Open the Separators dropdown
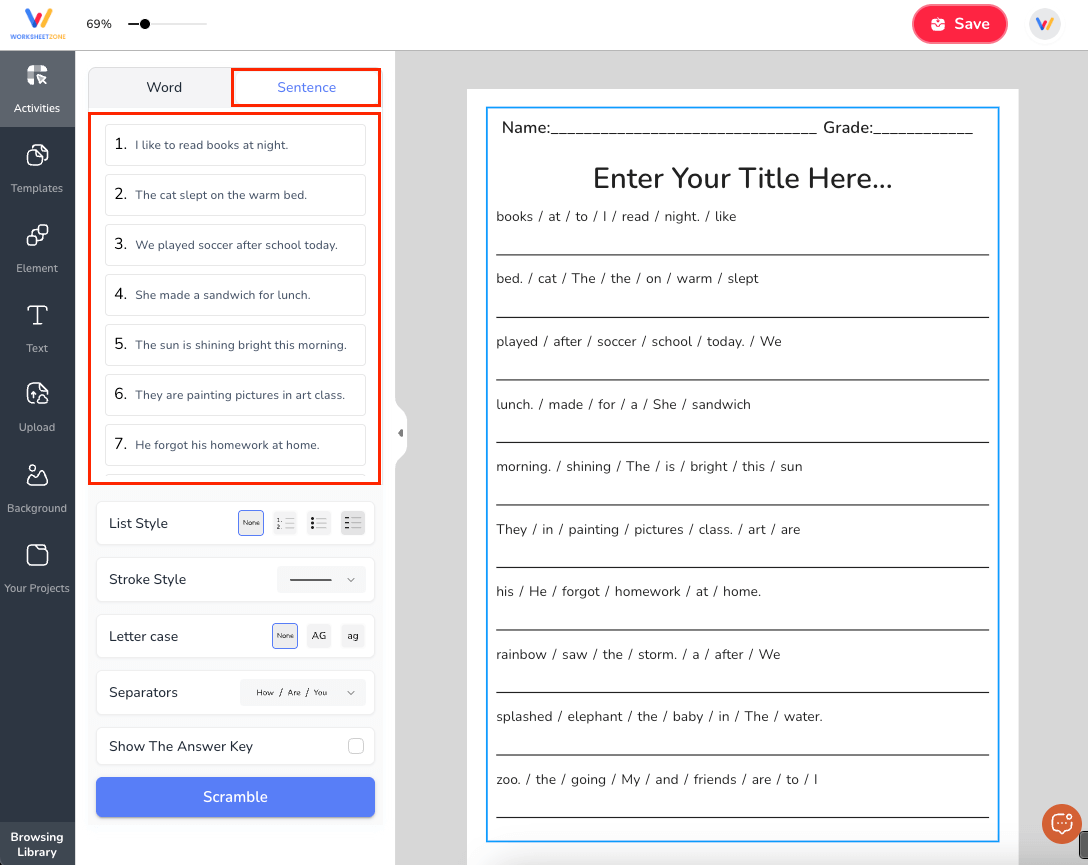This screenshot has width=1088, height=865. [x=303, y=692]
